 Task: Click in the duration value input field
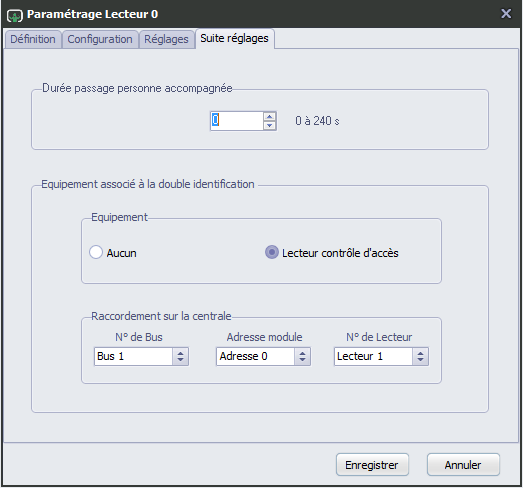(237, 121)
